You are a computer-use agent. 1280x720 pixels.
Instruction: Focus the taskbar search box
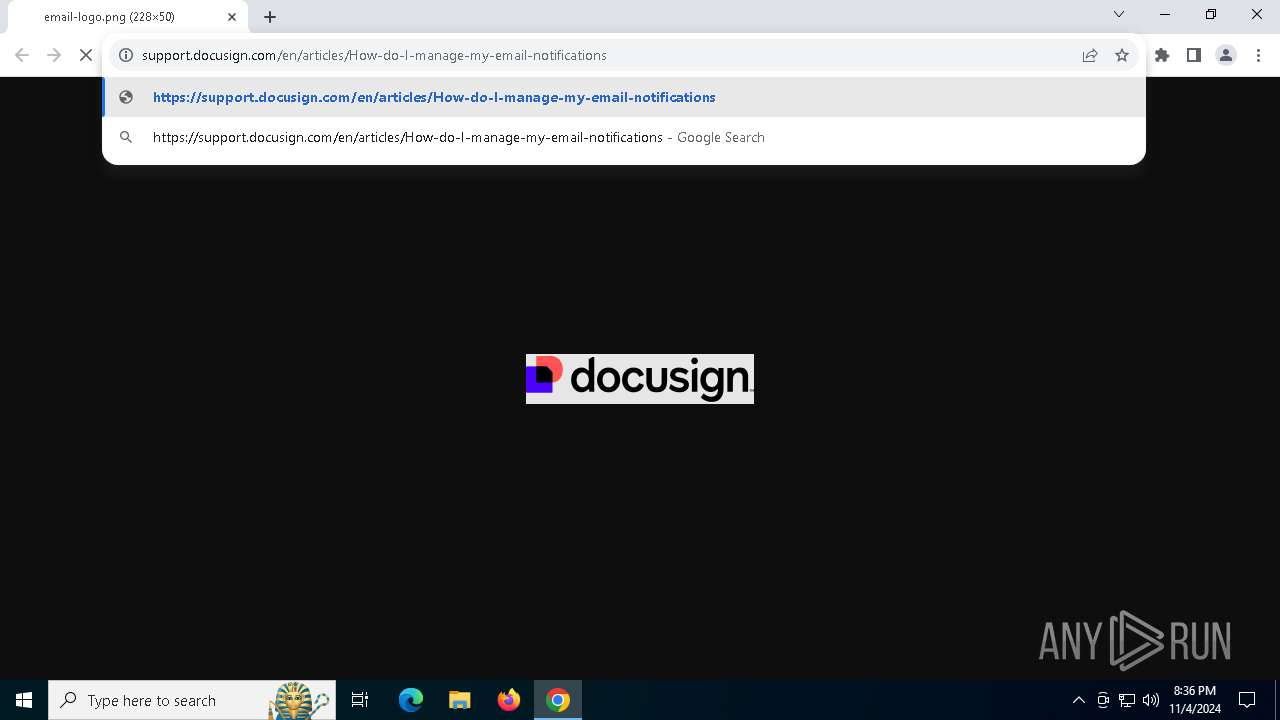192,700
